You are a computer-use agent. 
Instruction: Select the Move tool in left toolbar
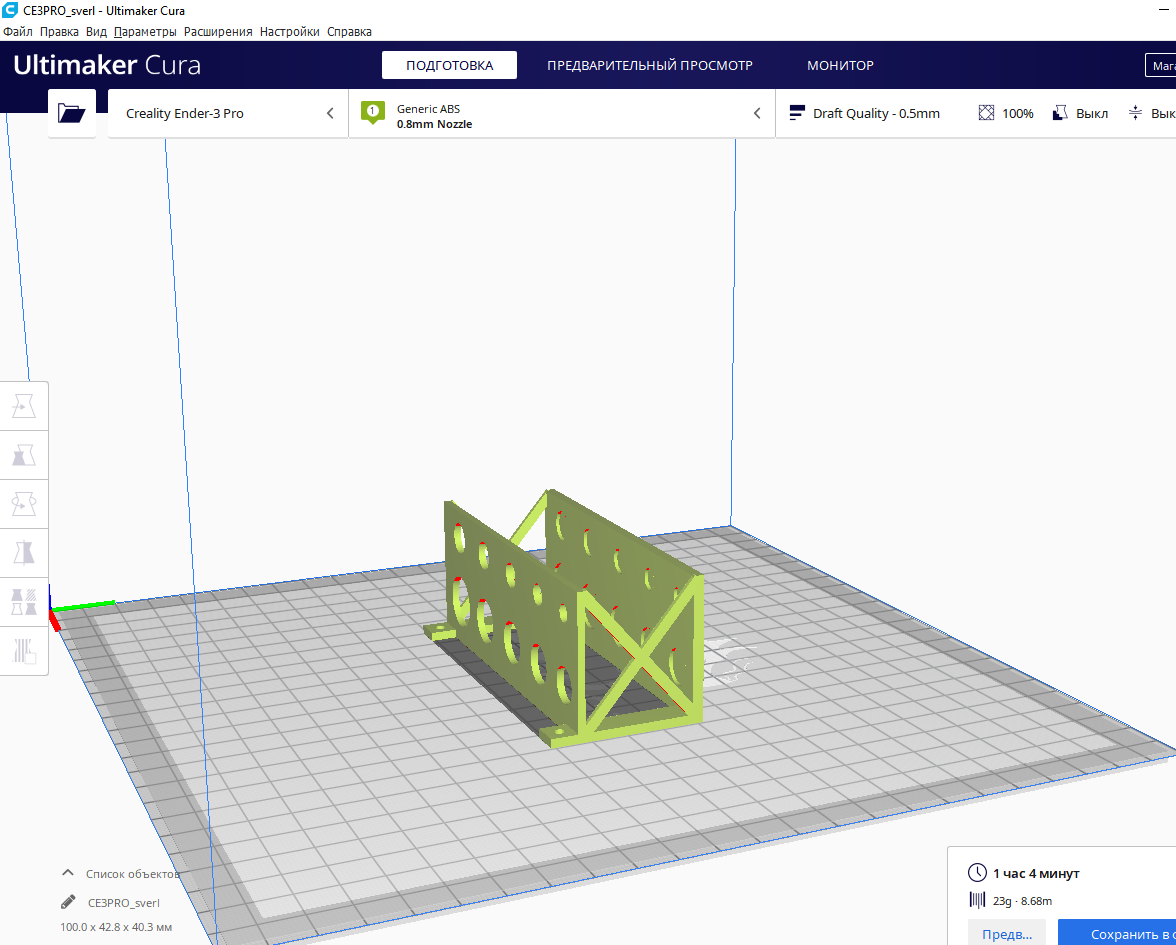(24, 406)
